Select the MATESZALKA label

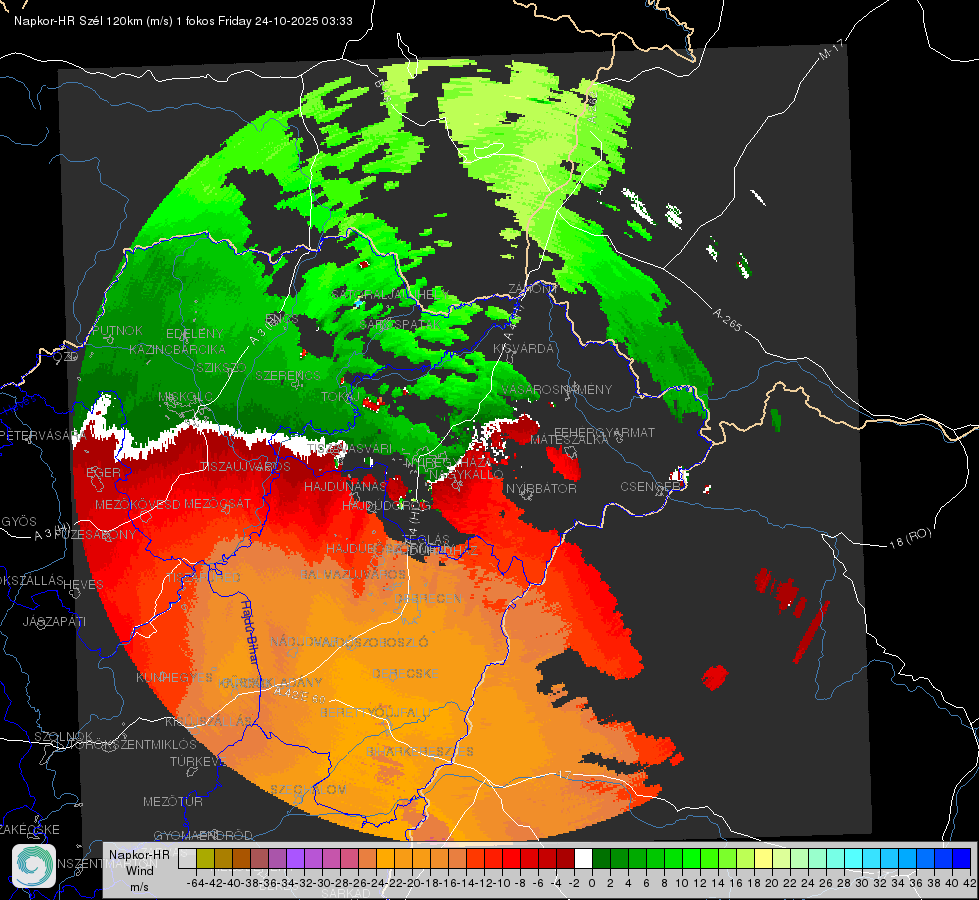point(569,440)
